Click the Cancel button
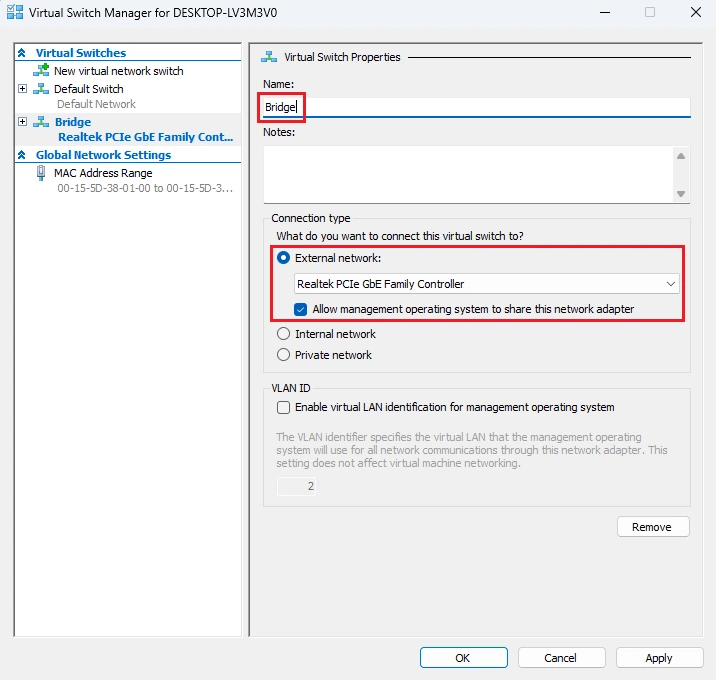The image size is (716, 680). pyautogui.click(x=561, y=658)
